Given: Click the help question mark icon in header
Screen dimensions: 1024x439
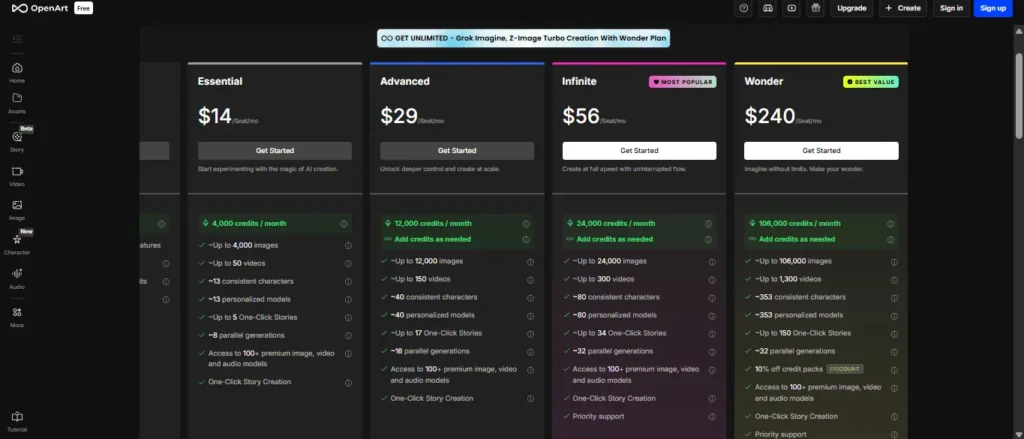Looking at the screenshot, I should (743, 8).
